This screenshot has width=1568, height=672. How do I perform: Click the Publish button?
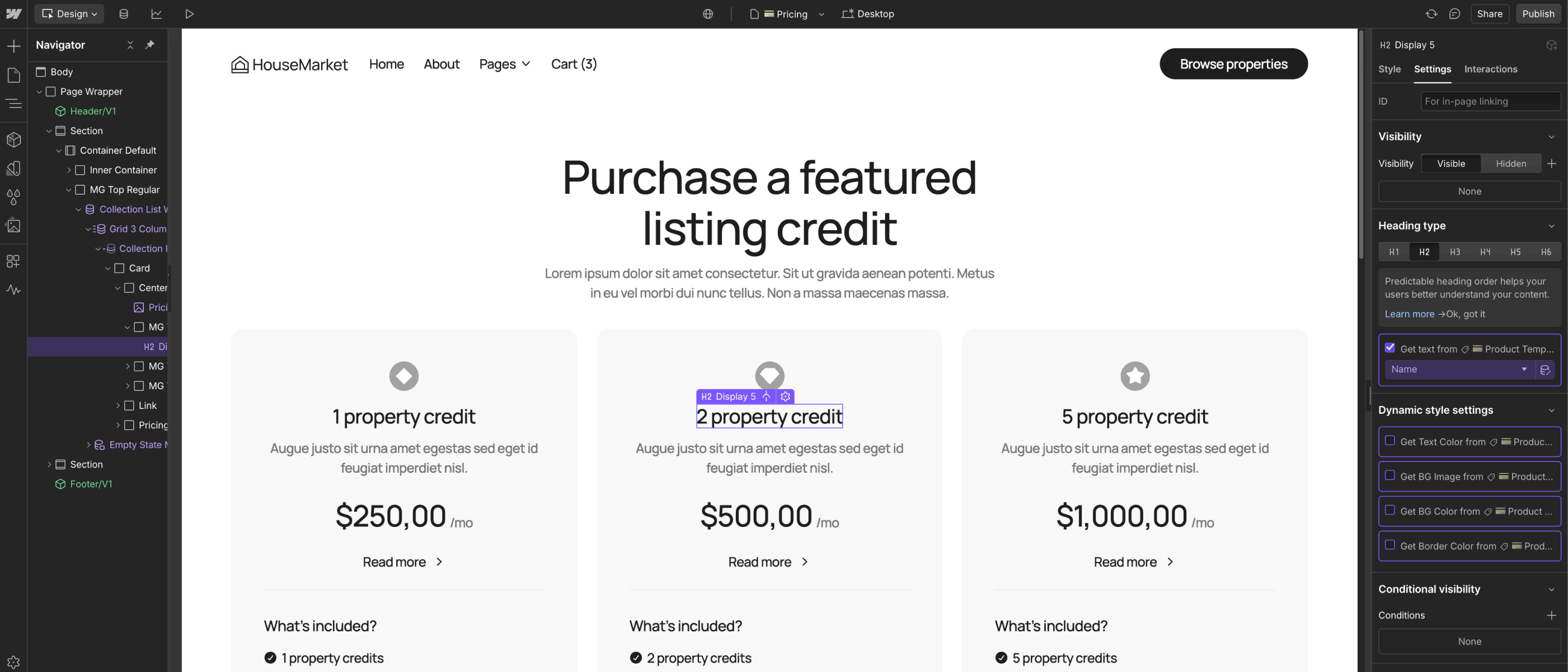click(1538, 13)
